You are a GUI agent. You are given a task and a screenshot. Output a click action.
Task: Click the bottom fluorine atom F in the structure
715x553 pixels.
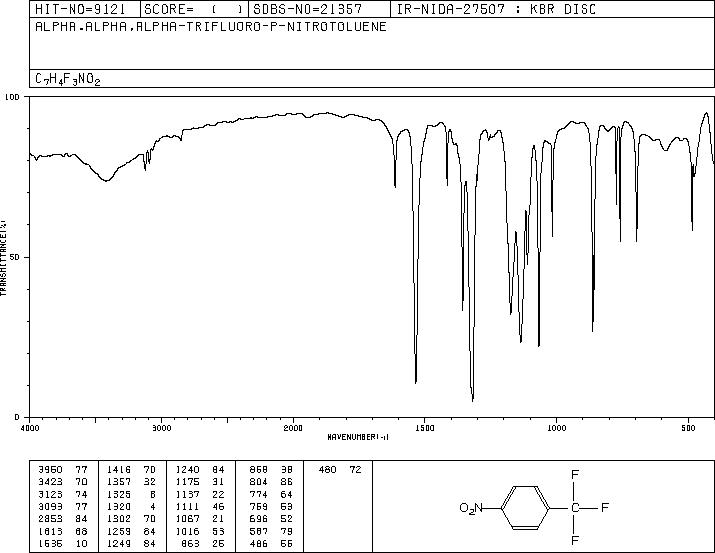coord(575,541)
